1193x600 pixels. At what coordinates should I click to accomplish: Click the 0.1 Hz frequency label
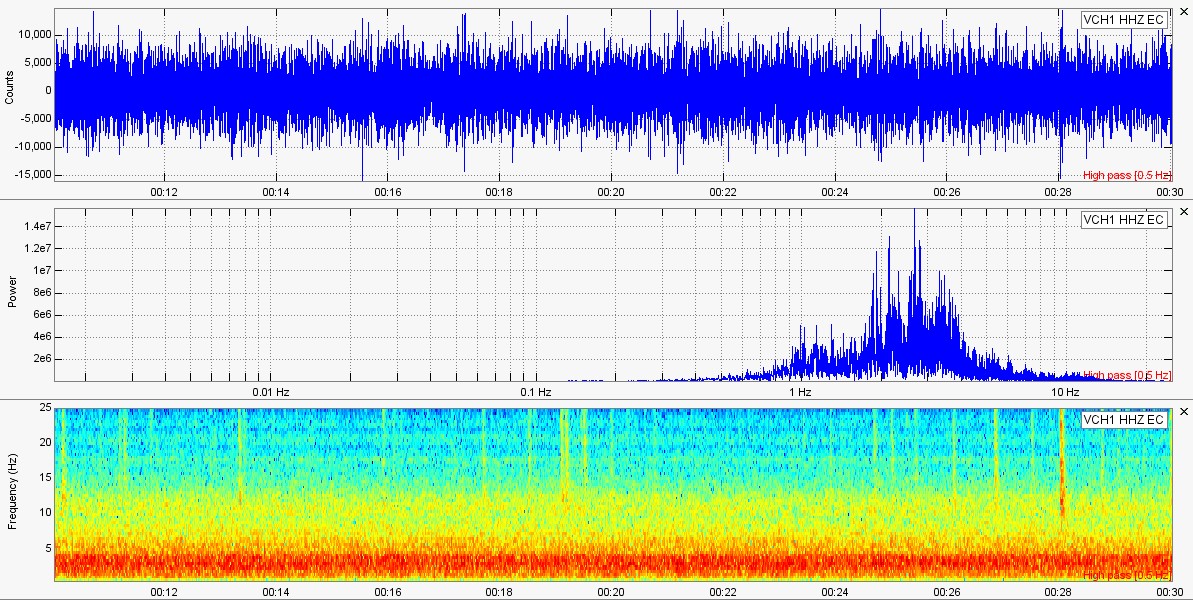tap(536, 392)
